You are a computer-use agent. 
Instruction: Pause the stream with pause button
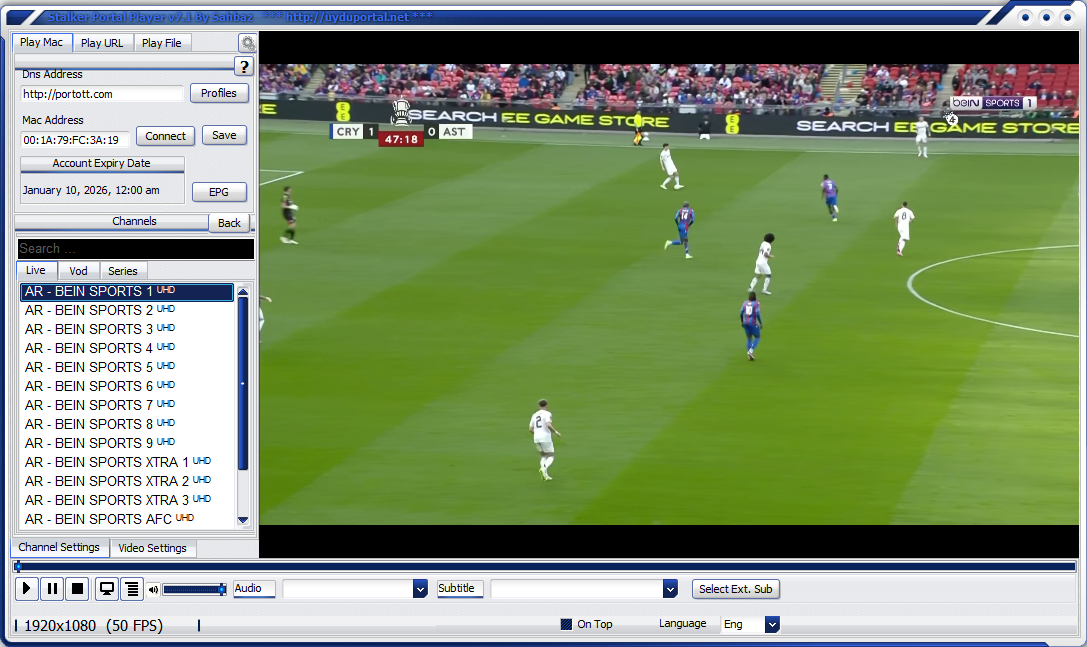pyautogui.click(x=52, y=589)
